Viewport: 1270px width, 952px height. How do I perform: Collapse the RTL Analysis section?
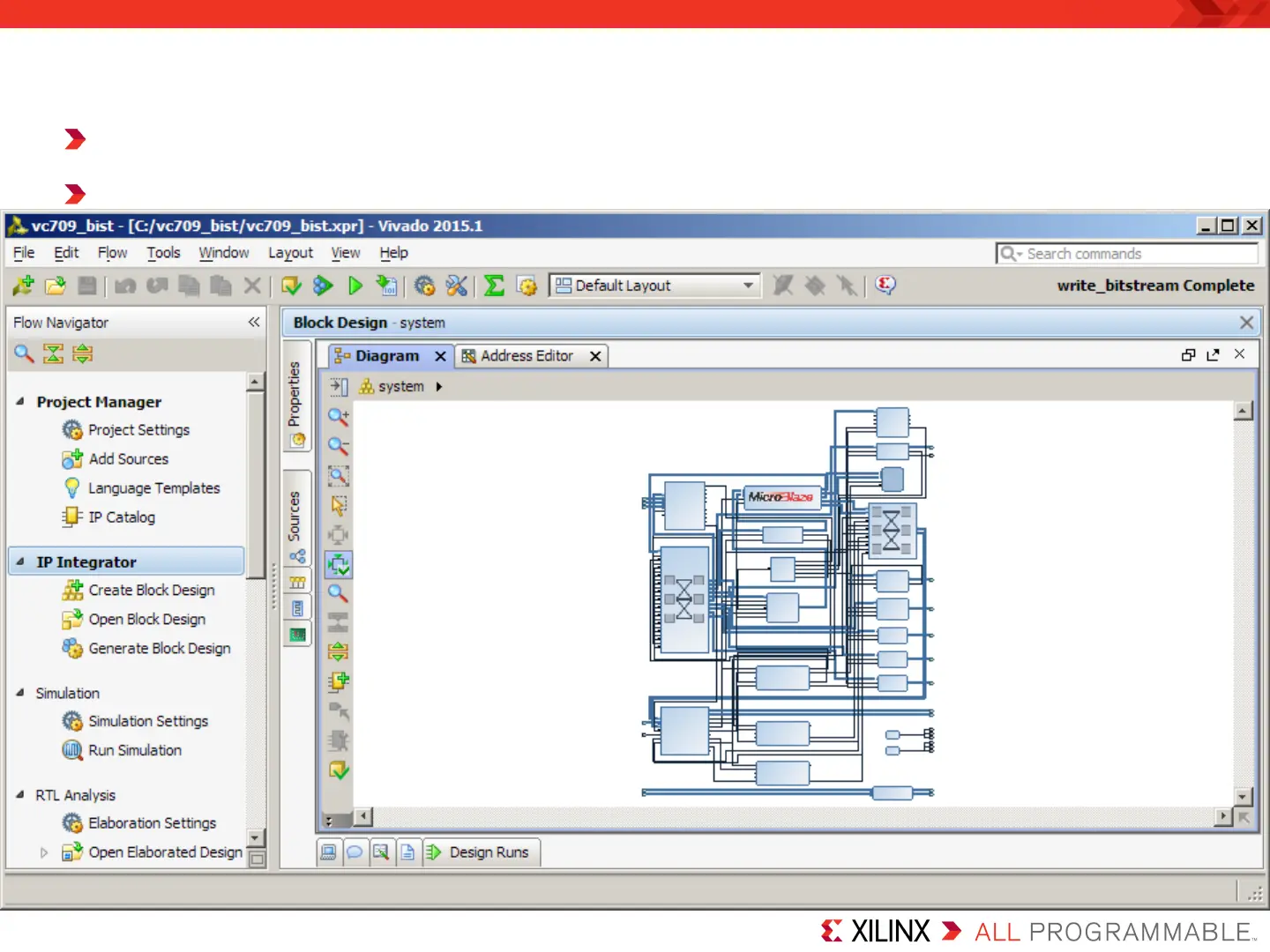tap(20, 794)
